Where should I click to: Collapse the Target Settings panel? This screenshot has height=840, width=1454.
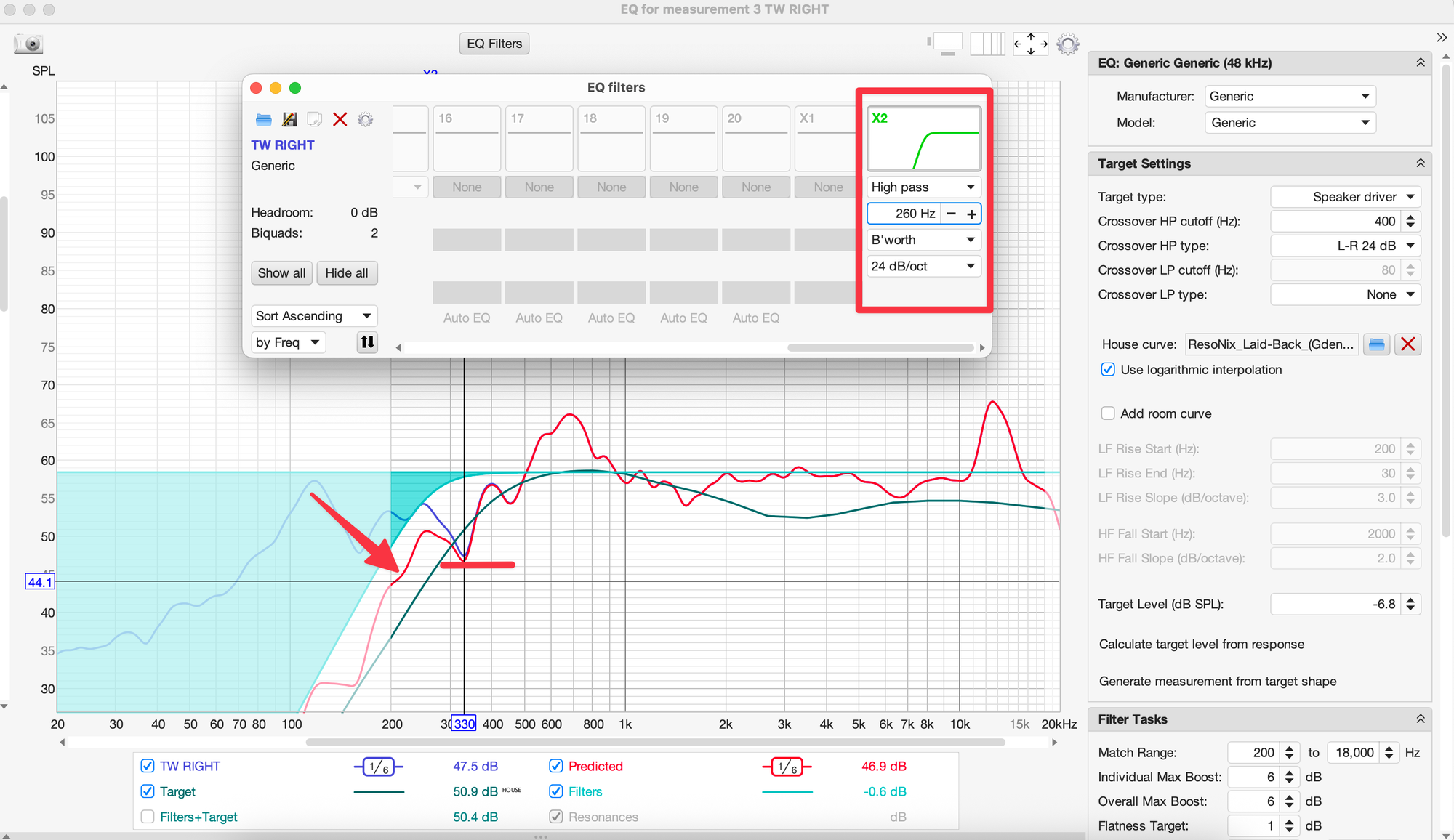click(1420, 163)
